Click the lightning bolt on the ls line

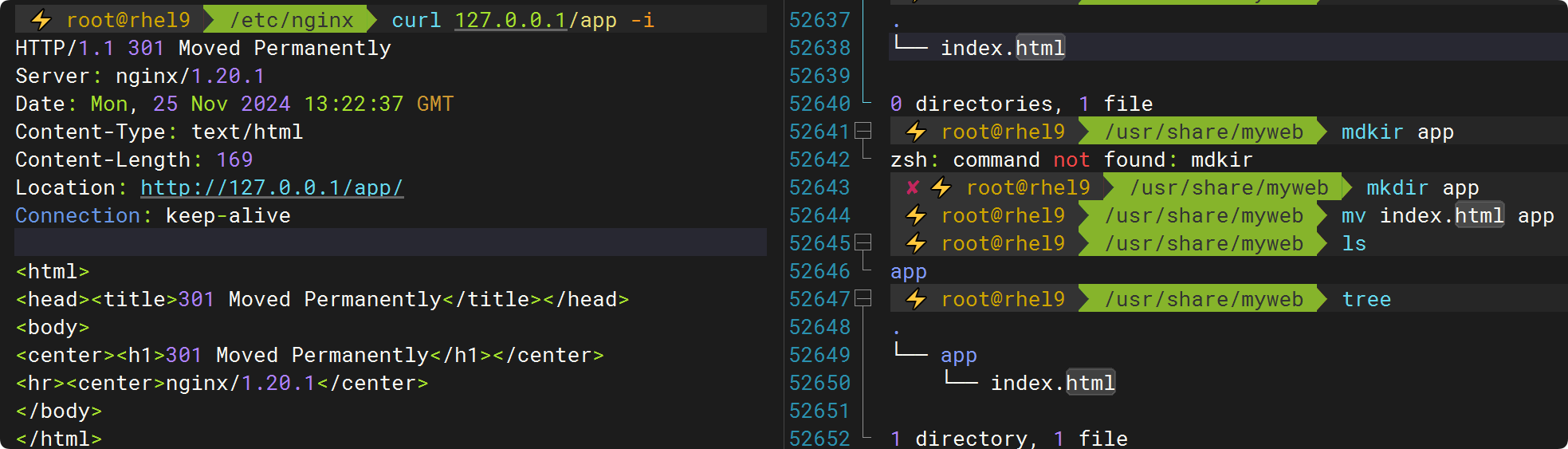pos(916,243)
